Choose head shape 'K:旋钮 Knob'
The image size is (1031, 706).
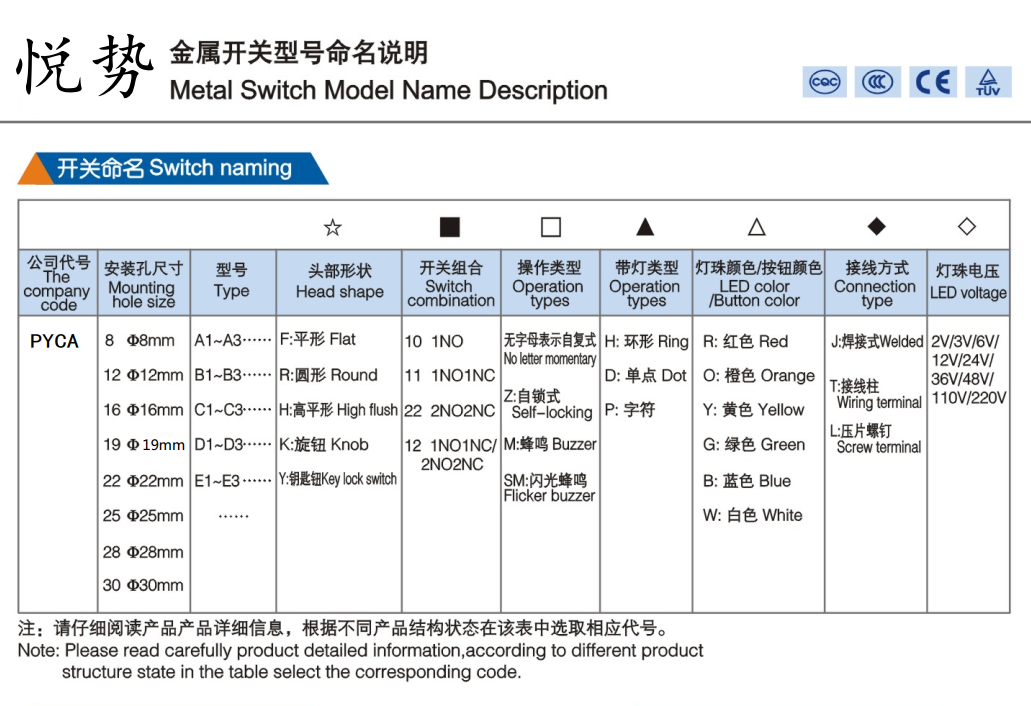[x=324, y=445]
